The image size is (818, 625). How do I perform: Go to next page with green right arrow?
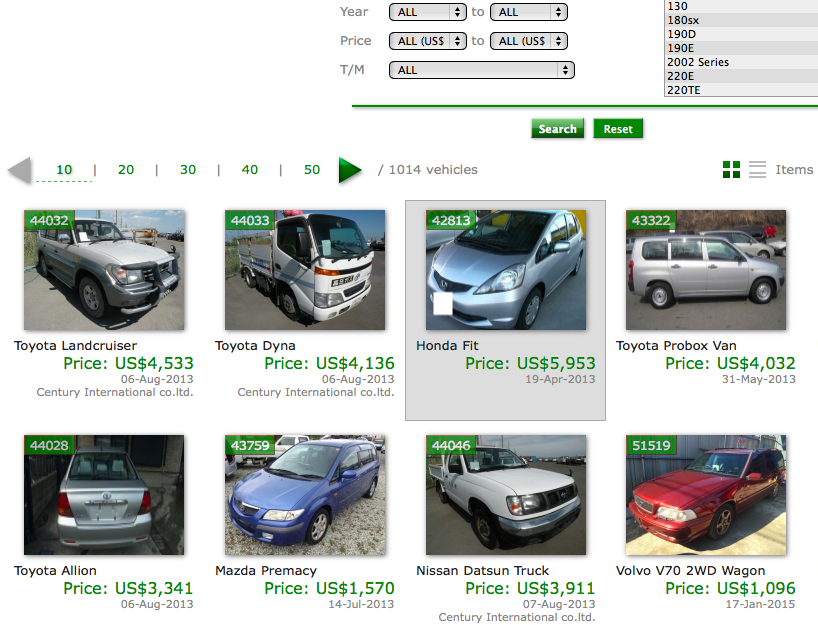pos(350,170)
